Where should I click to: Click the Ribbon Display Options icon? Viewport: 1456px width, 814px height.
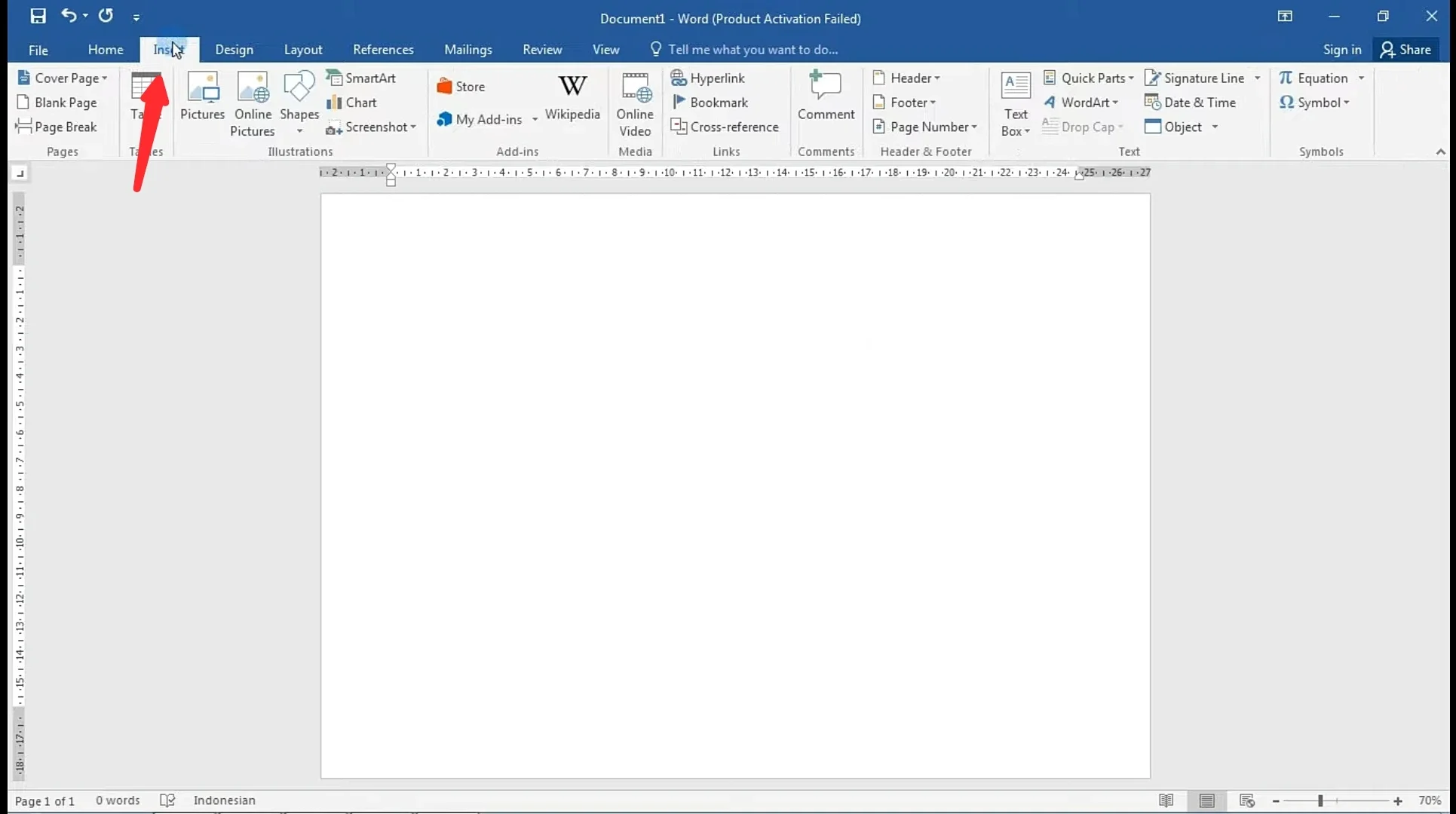(x=1285, y=17)
